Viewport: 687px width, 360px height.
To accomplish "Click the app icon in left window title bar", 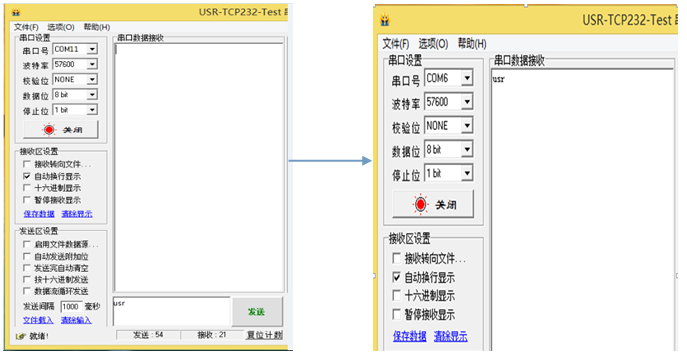I will [16, 12].
